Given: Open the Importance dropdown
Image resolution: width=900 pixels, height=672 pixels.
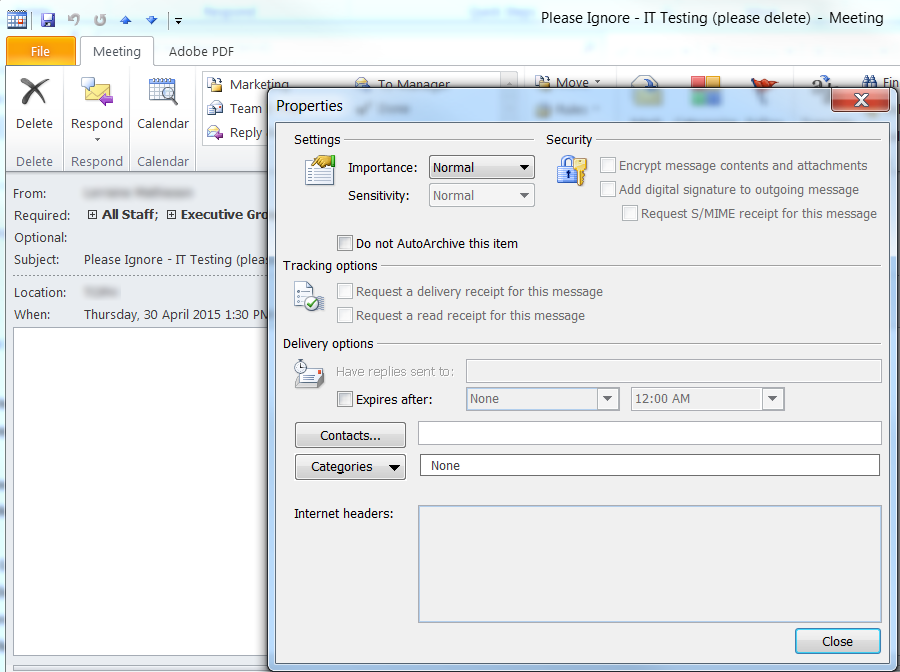Looking at the screenshot, I should 482,168.
